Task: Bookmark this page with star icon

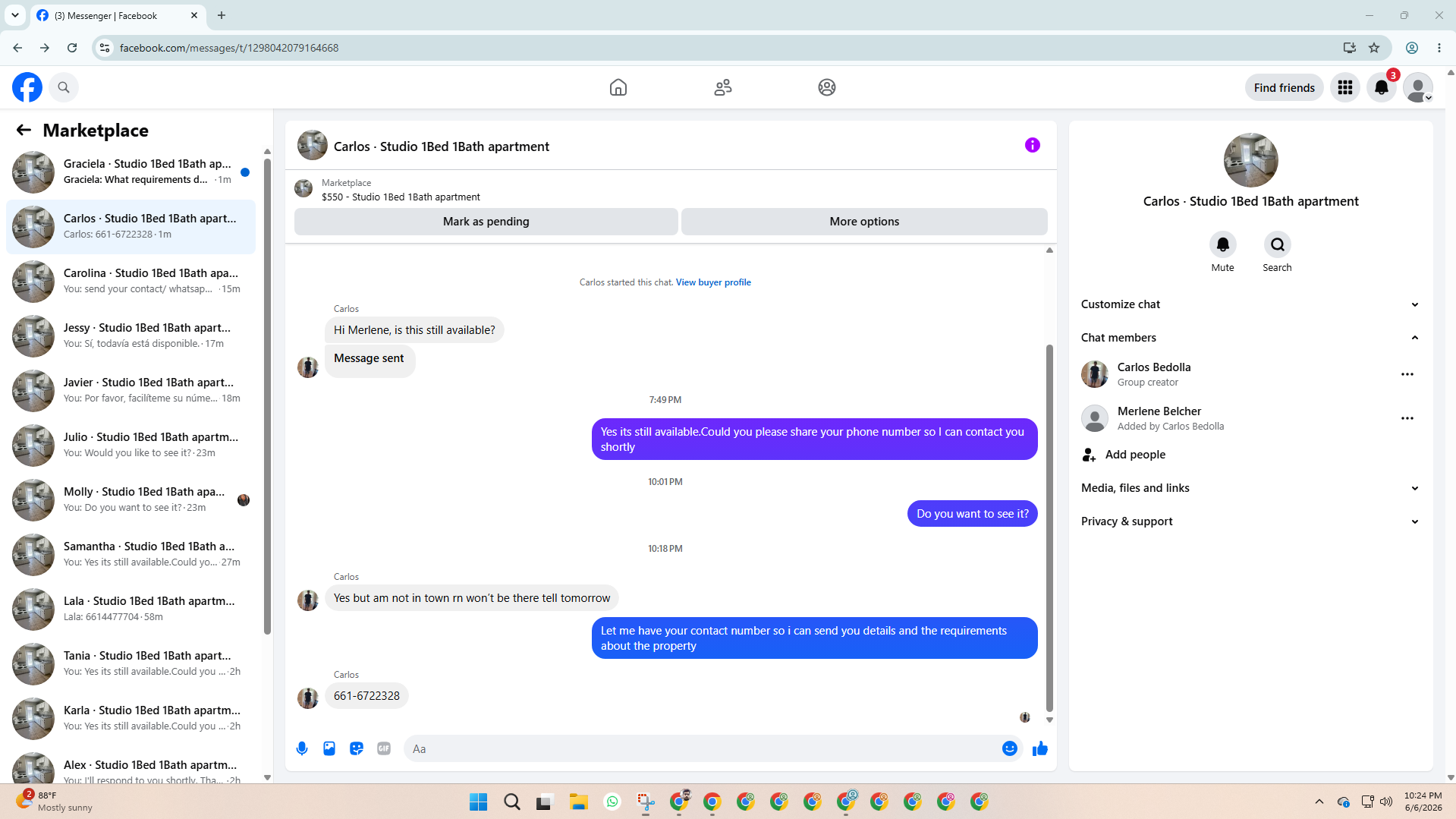Action: [1374, 48]
